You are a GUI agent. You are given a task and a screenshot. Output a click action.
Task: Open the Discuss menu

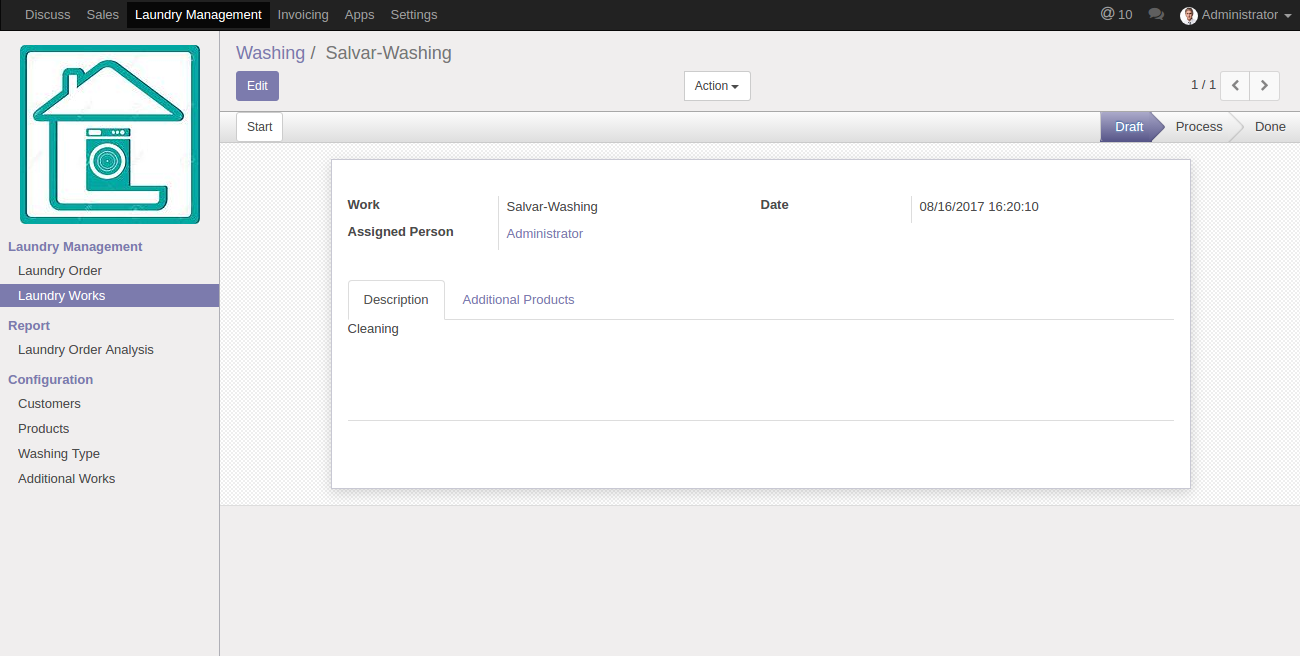click(x=48, y=15)
